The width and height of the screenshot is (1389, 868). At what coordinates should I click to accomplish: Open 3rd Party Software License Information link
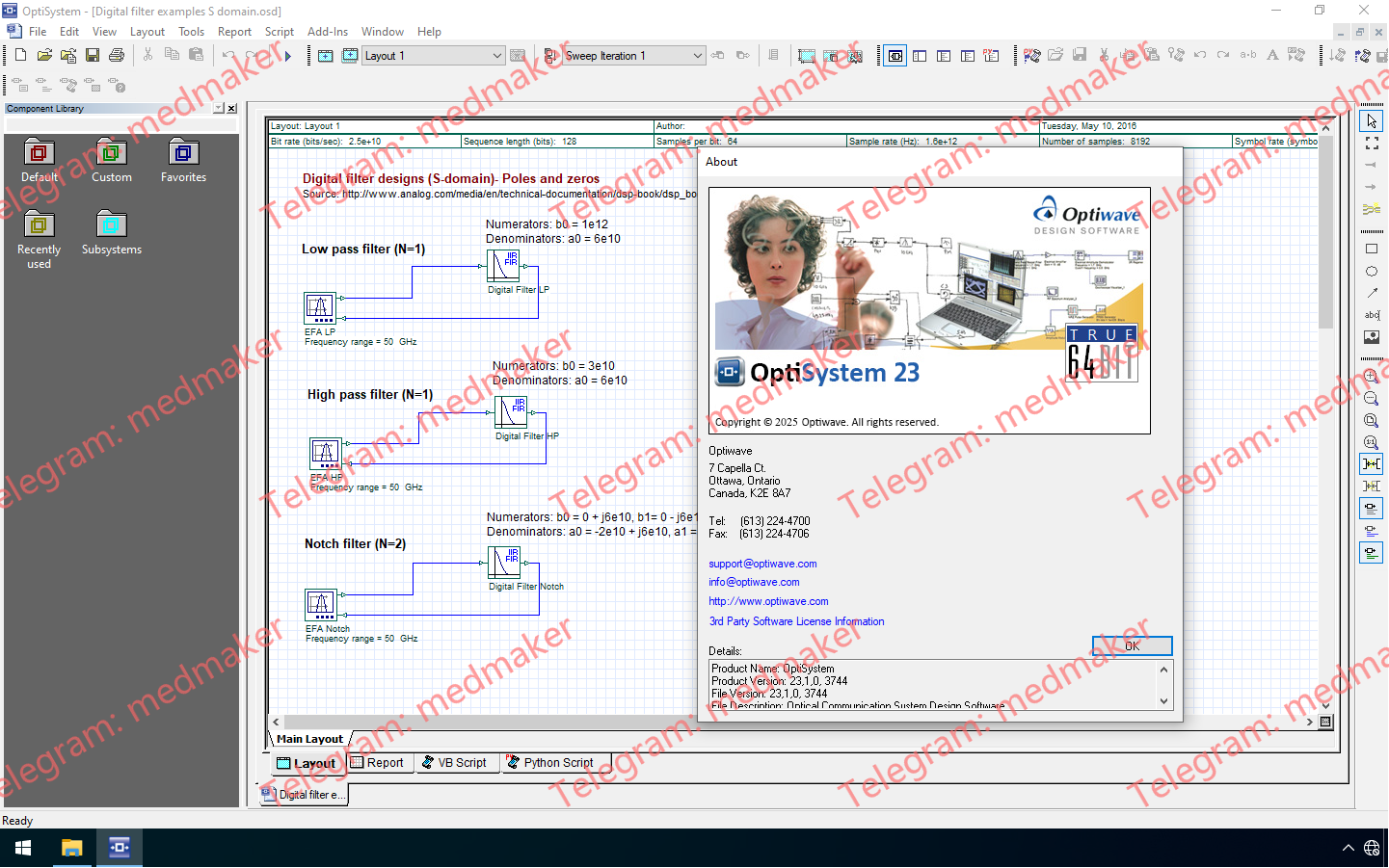[796, 622]
